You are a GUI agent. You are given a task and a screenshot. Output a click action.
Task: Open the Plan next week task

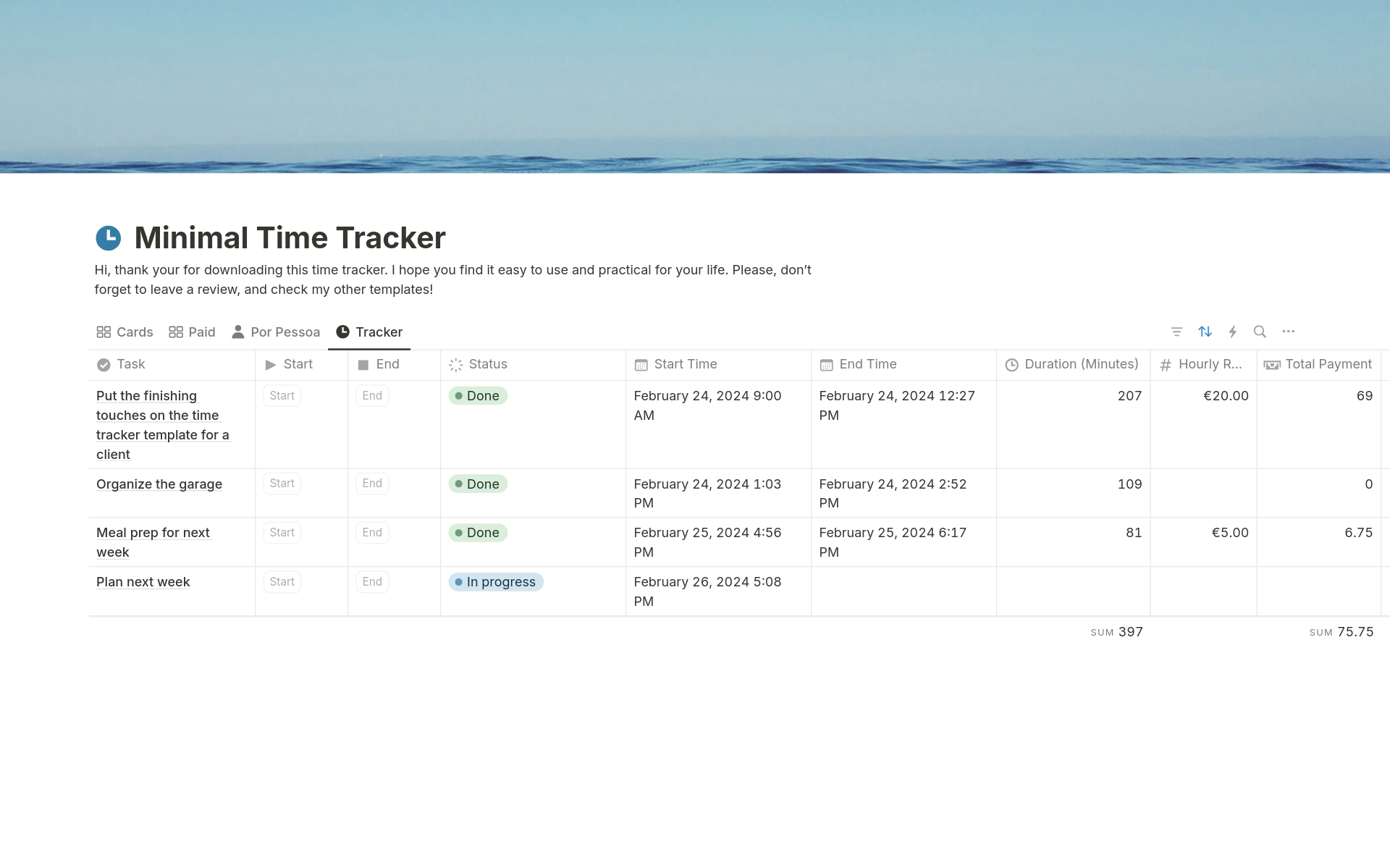click(x=143, y=581)
